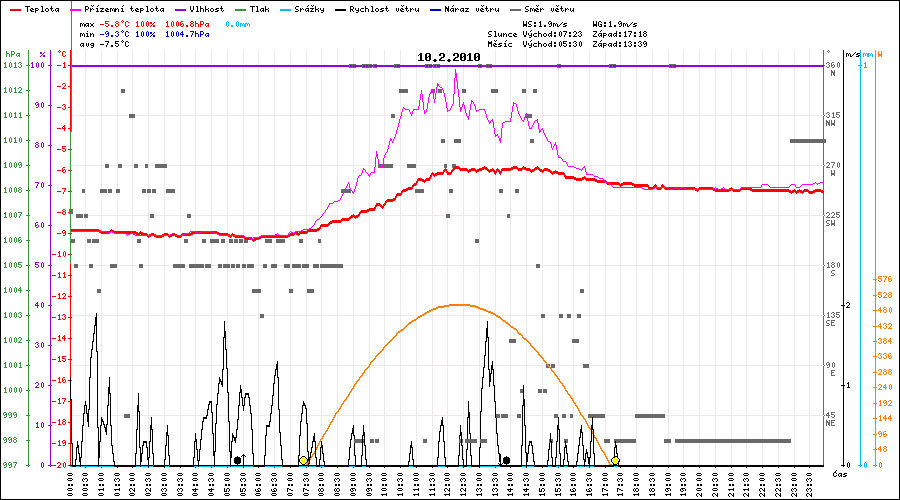The image size is (900, 500).
Task: Click the yellow sunrise marker at 07:30
Action: point(303,460)
